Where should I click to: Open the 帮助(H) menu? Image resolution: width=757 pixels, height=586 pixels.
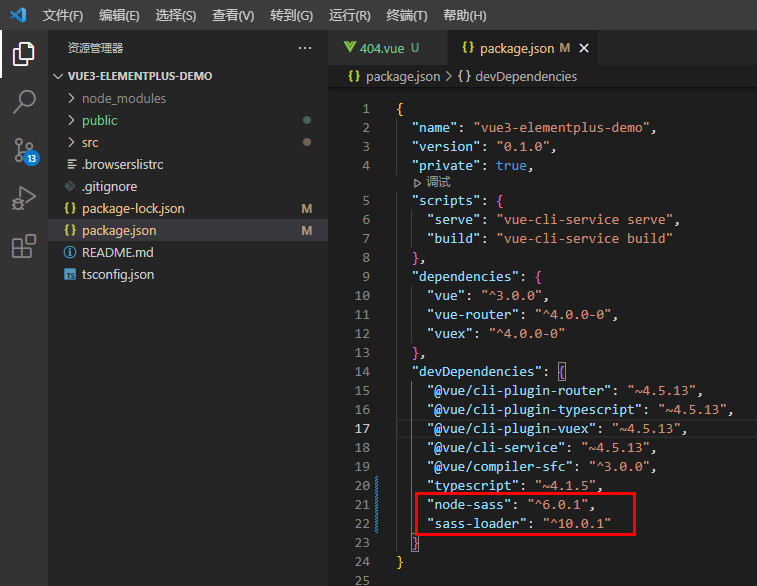point(464,15)
